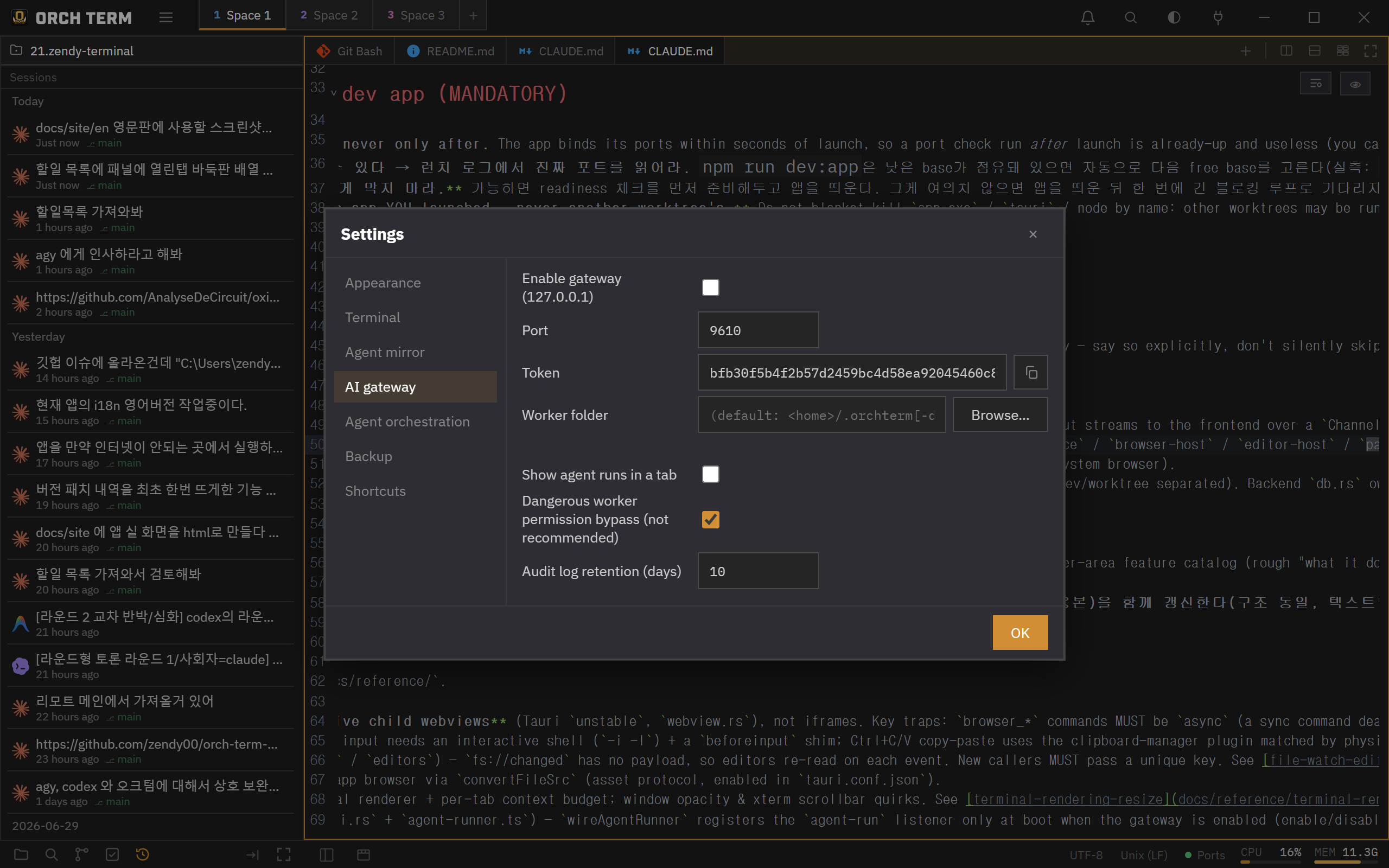The height and width of the screenshot is (868, 1389).
Task: Click the Audit log retention days field
Action: click(x=757, y=571)
